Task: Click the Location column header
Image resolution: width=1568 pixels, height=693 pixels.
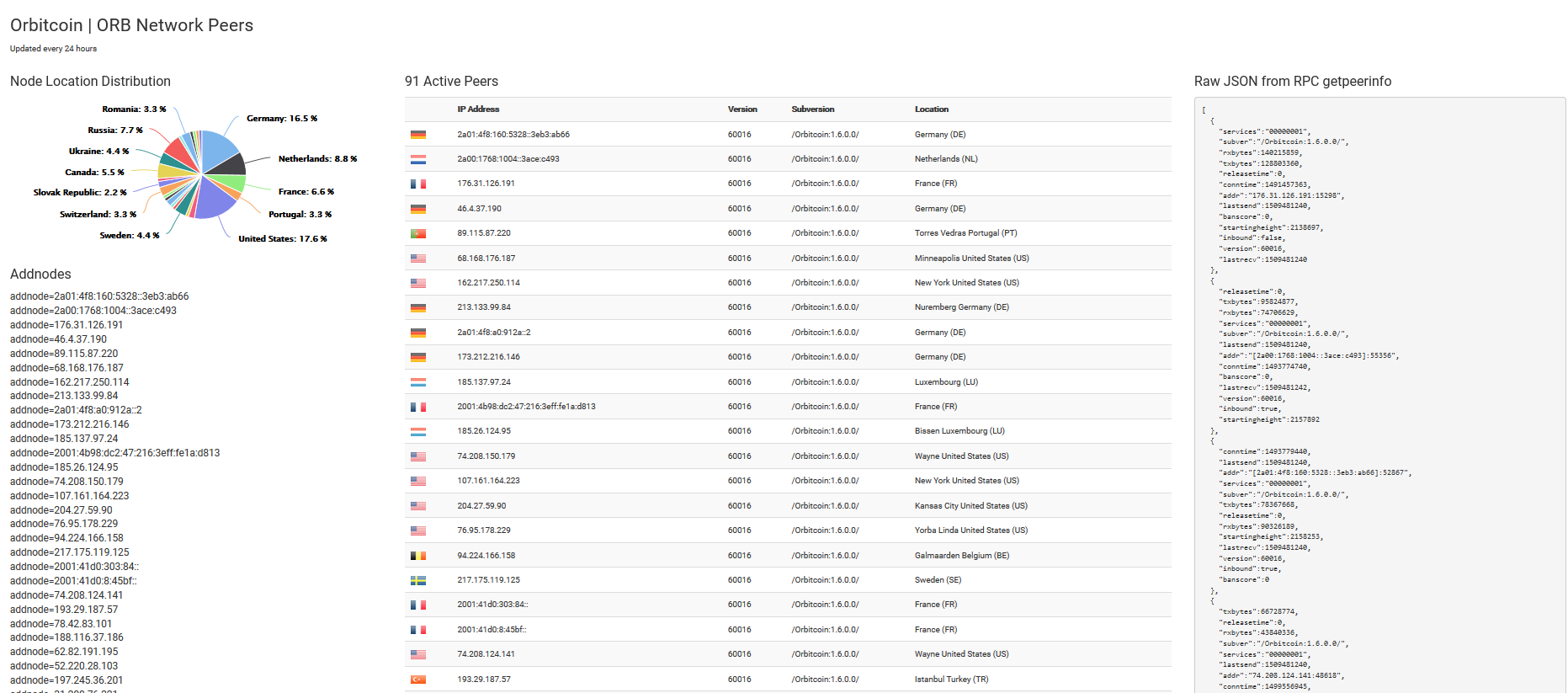Action: tap(932, 109)
